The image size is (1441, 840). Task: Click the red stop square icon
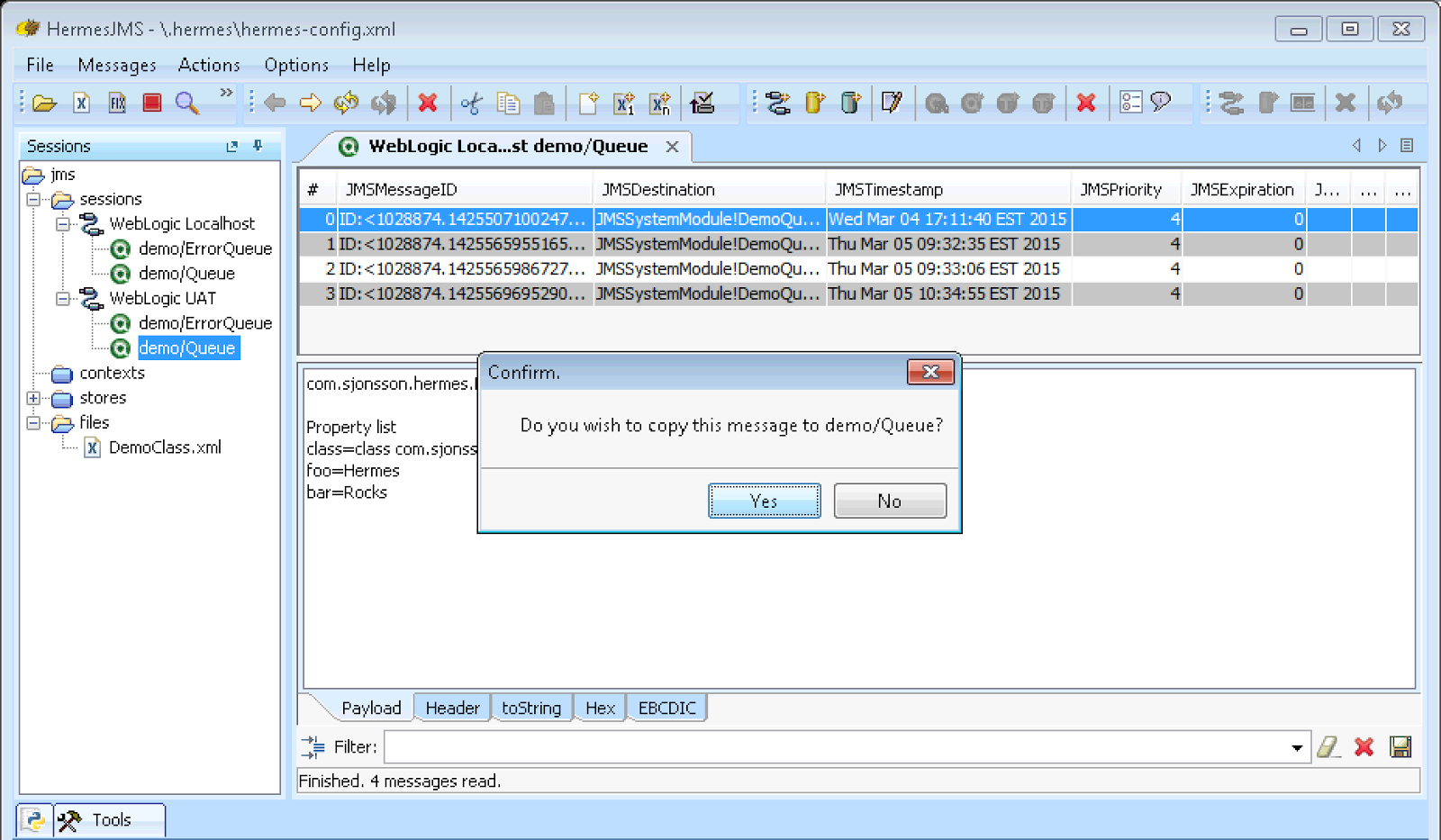pos(152,103)
